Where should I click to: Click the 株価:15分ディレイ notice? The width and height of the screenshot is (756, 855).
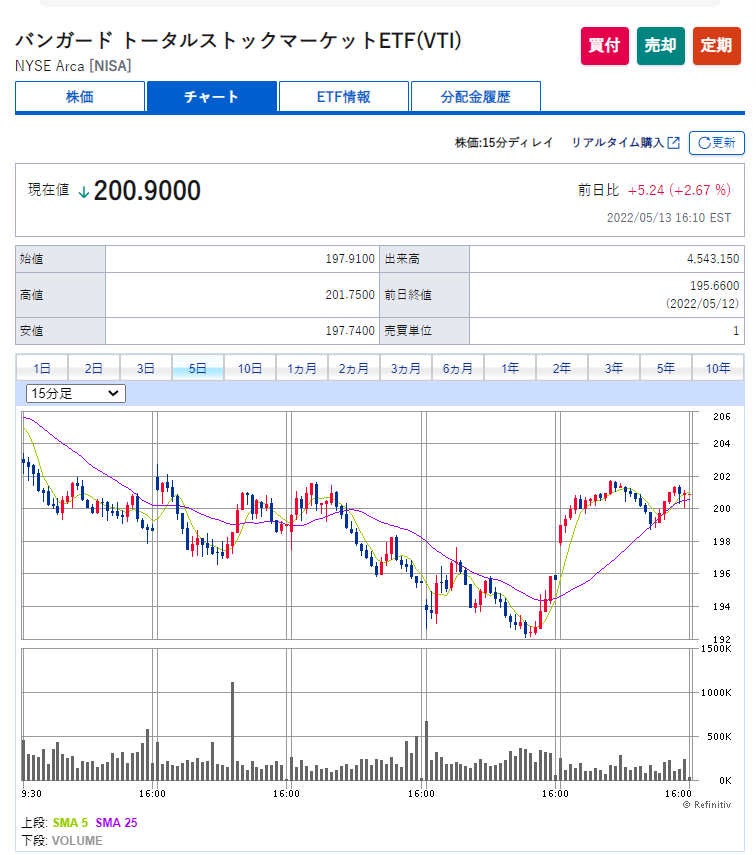[x=504, y=143]
